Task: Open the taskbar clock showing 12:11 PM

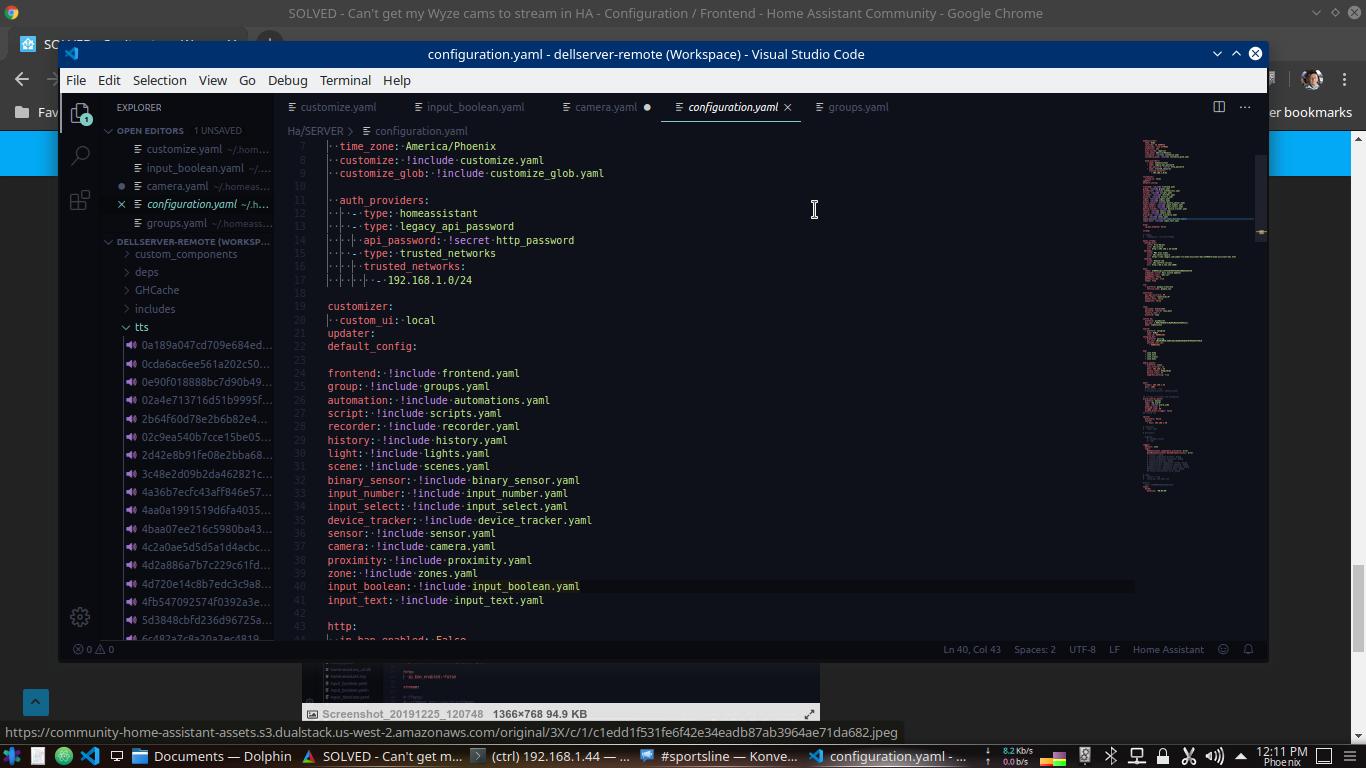Action: pyautogui.click(x=1282, y=756)
